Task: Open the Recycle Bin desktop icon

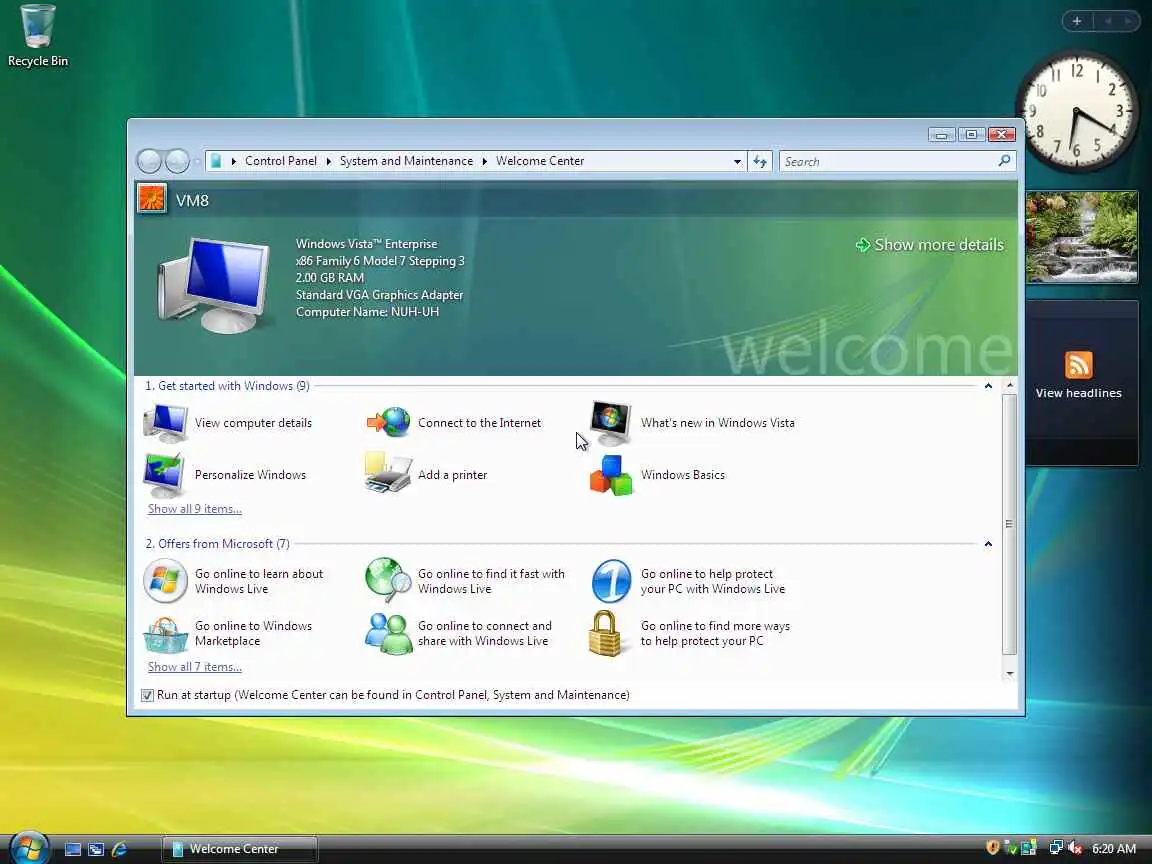Action: point(37,35)
